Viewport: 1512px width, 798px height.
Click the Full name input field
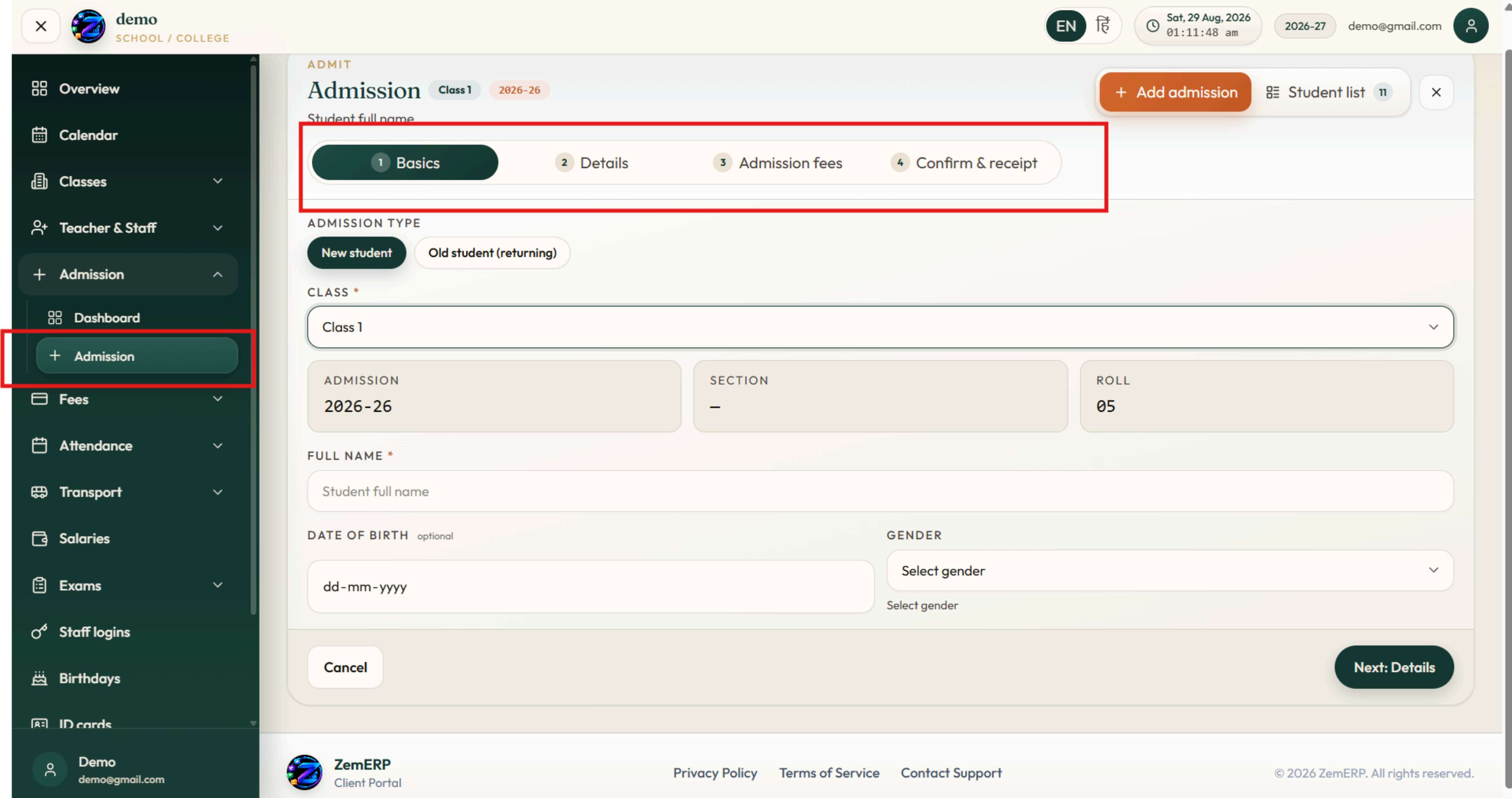pos(881,491)
